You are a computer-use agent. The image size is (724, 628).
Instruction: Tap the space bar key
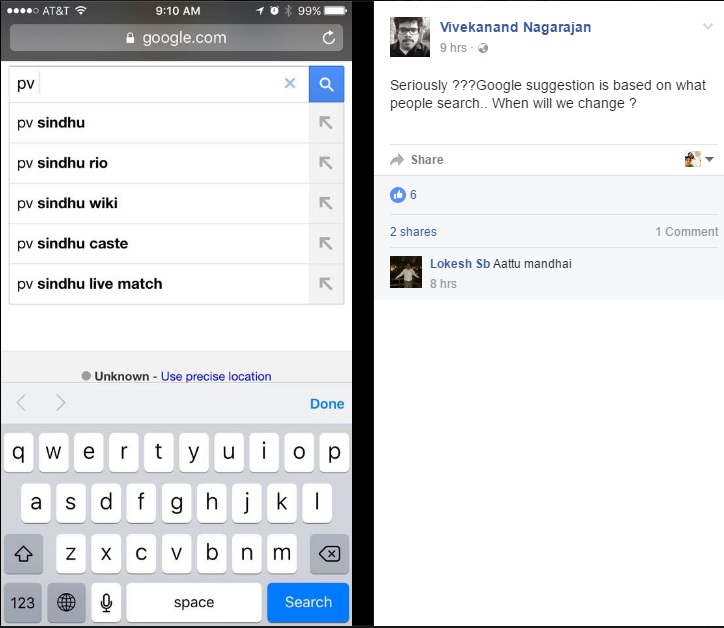click(194, 602)
